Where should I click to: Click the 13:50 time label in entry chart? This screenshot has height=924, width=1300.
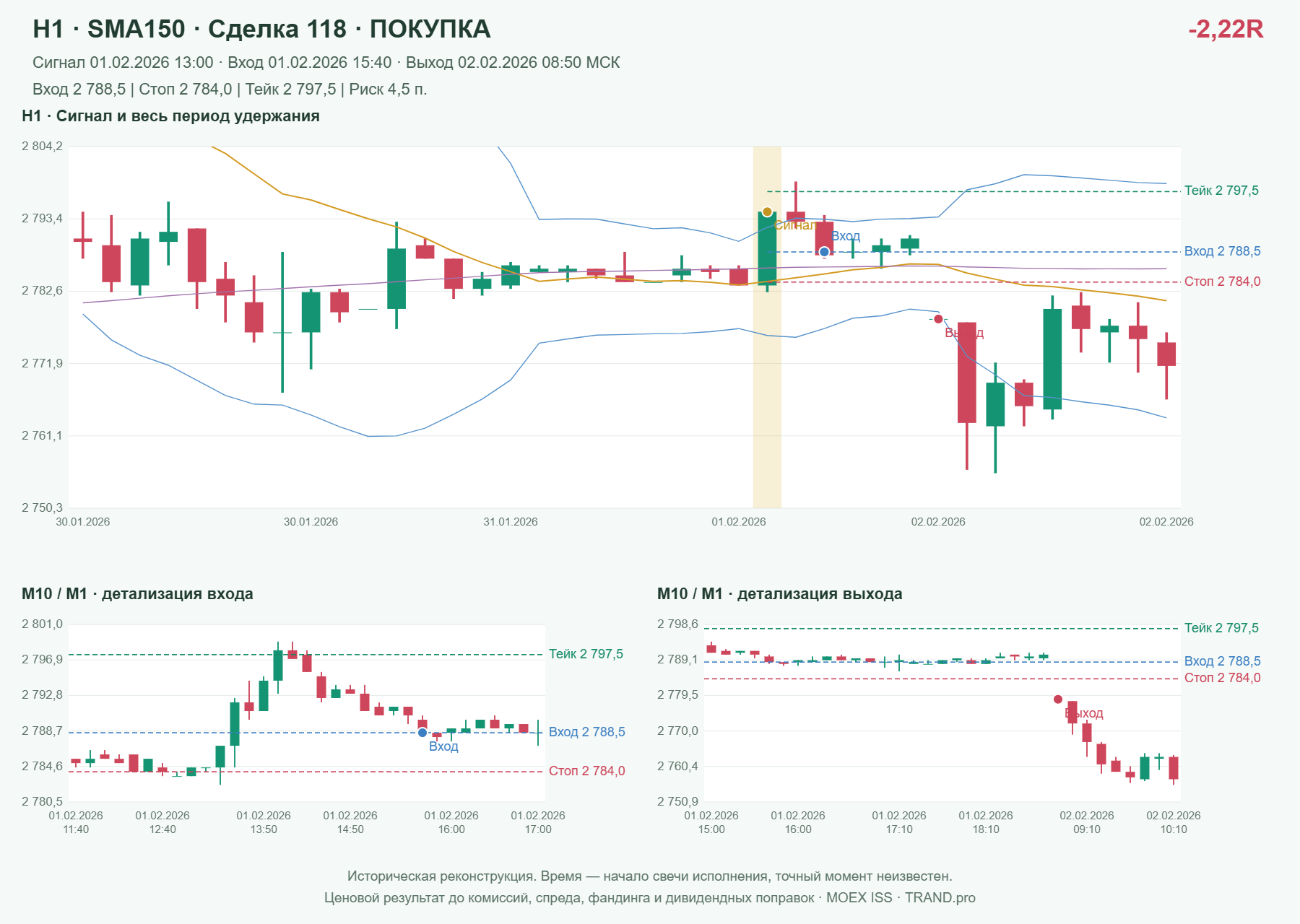pos(264,829)
